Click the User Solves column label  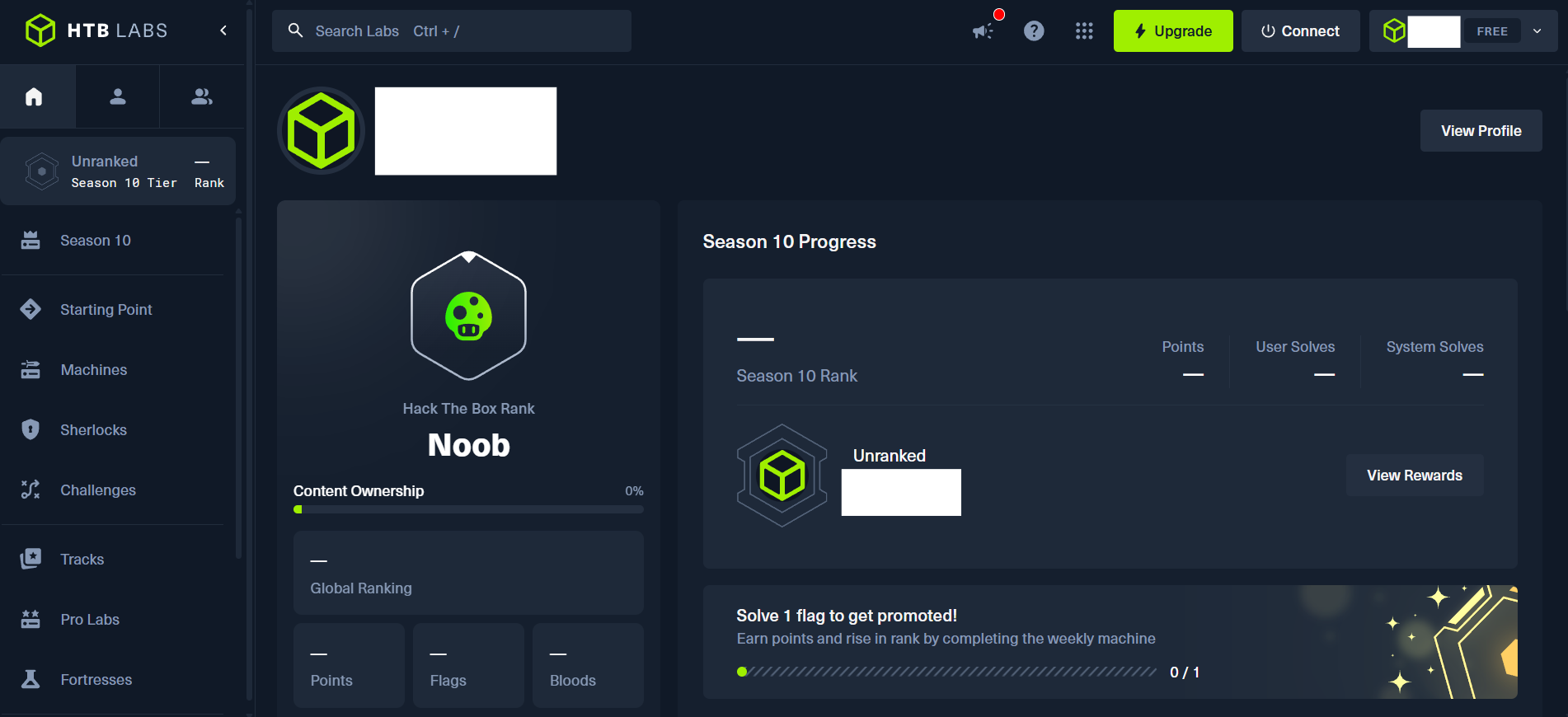click(1295, 347)
